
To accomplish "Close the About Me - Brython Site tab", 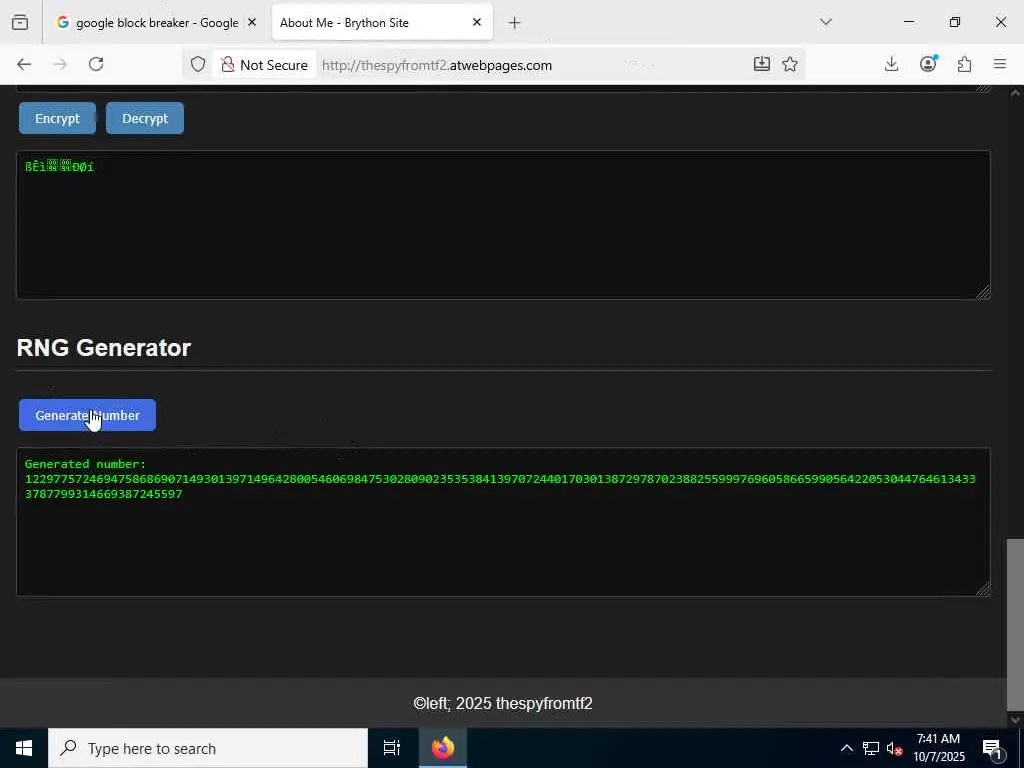I will 477,22.
